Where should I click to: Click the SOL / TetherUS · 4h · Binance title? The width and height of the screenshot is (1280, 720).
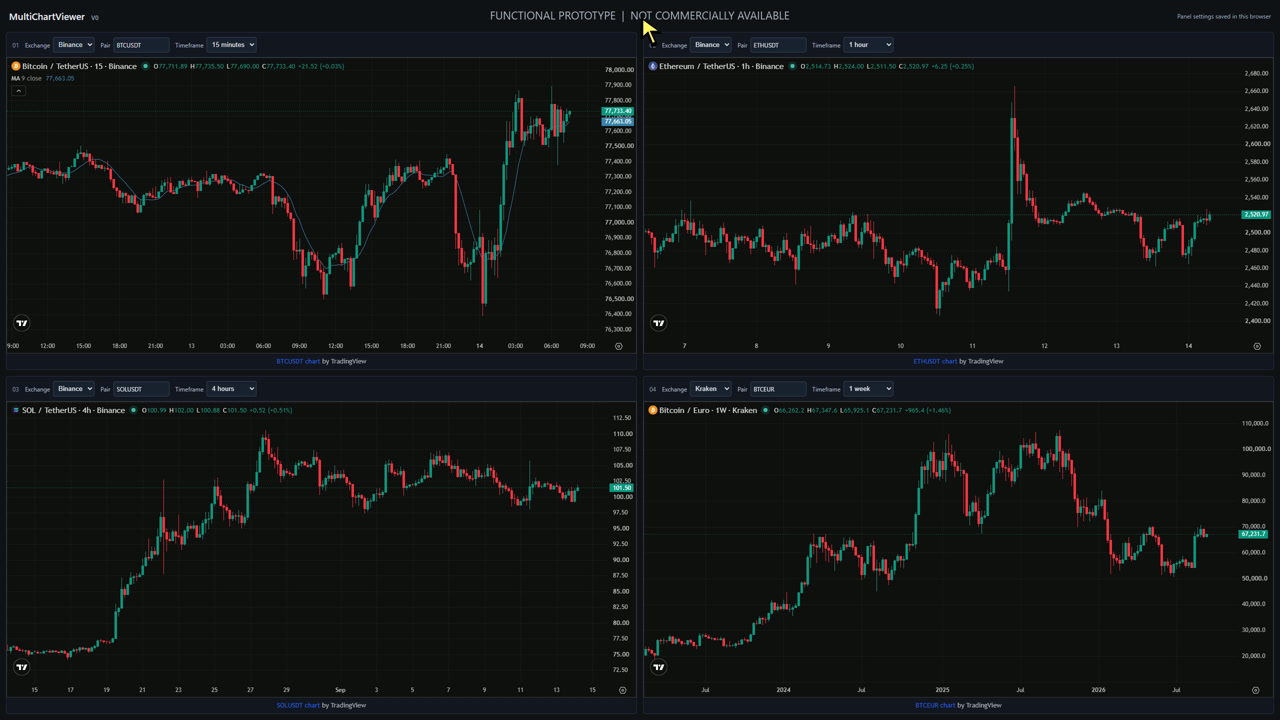tap(73, 410)
